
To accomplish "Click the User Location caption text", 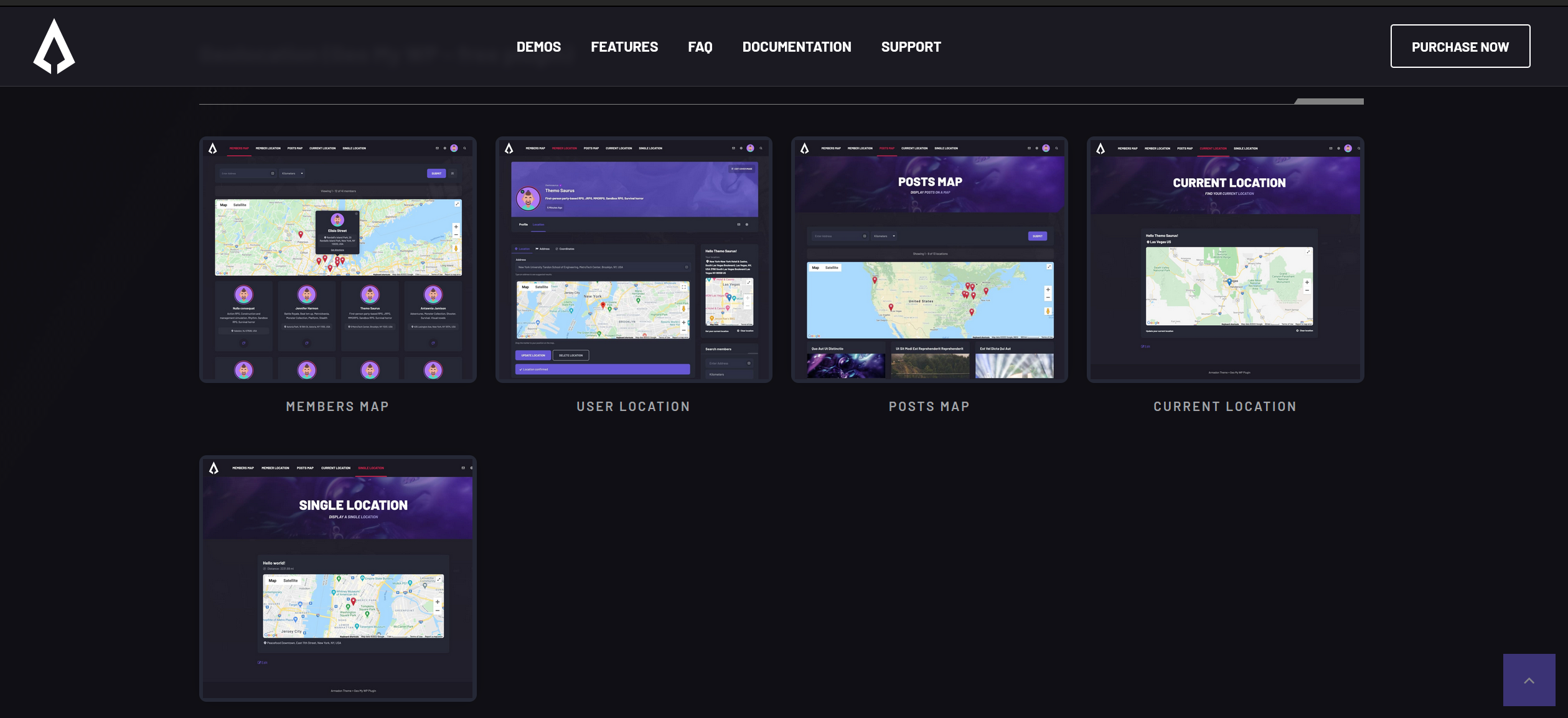I will coord(633,407).
